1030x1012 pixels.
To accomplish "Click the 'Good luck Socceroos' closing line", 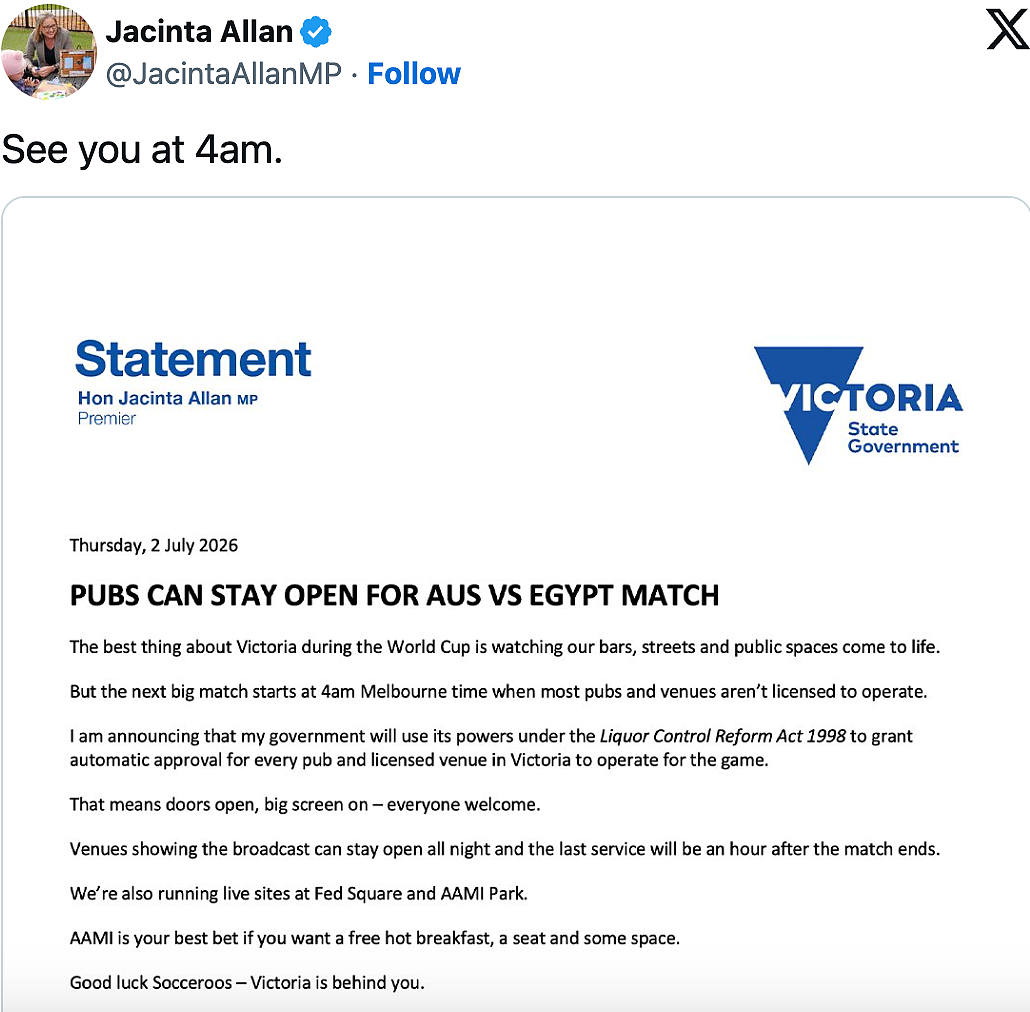I will (x=247, y=982).
